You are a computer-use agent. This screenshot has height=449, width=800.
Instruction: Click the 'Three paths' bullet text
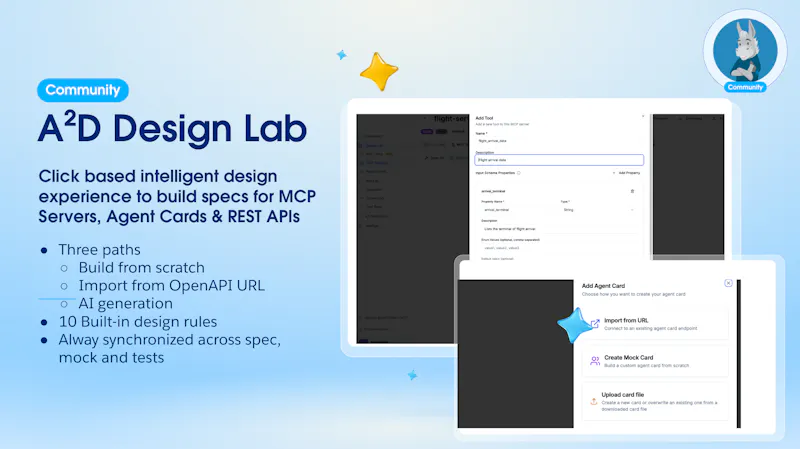pyautogui.click(x=99, y=250)
